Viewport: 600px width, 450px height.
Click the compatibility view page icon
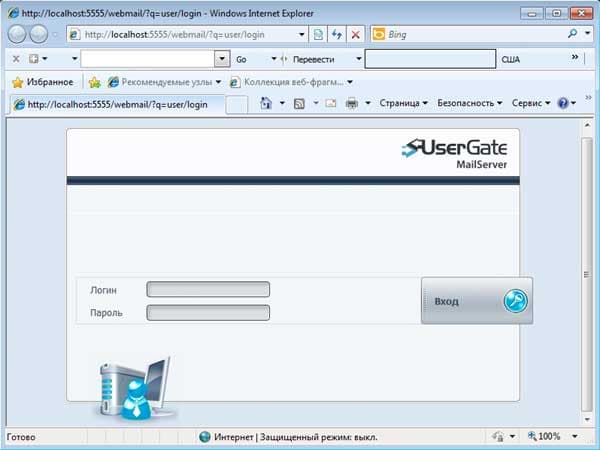(x=318, y=34)
